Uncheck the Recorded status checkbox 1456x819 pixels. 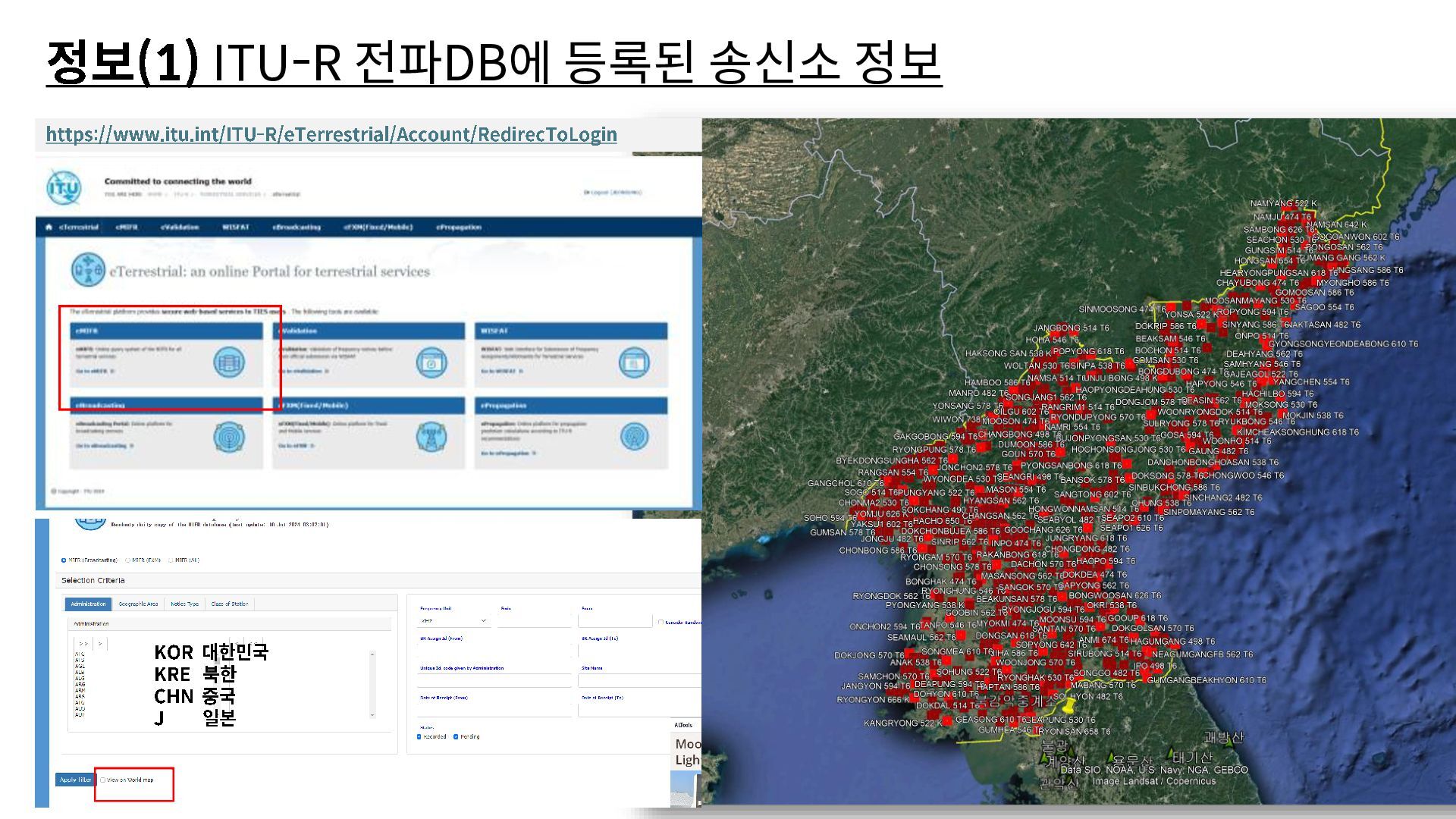(419, 736)
